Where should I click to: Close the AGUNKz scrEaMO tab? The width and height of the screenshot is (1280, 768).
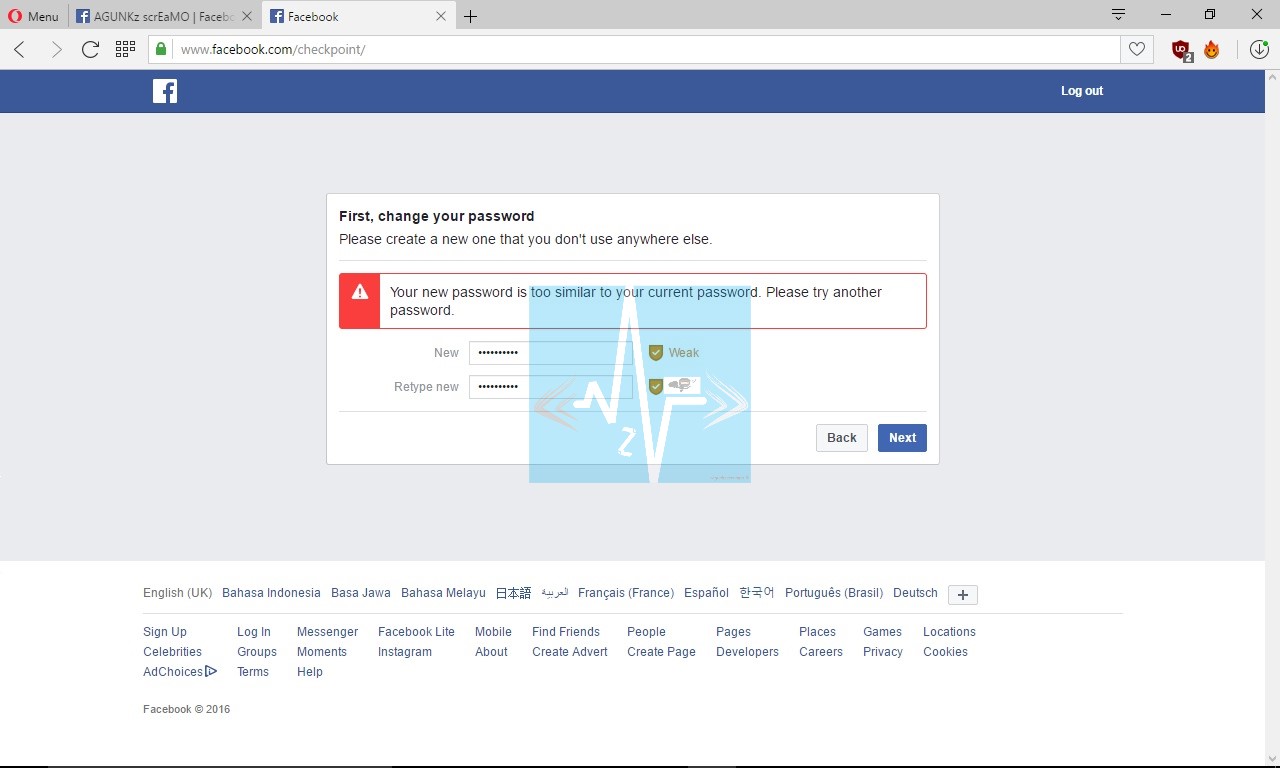tap(247, 16)
